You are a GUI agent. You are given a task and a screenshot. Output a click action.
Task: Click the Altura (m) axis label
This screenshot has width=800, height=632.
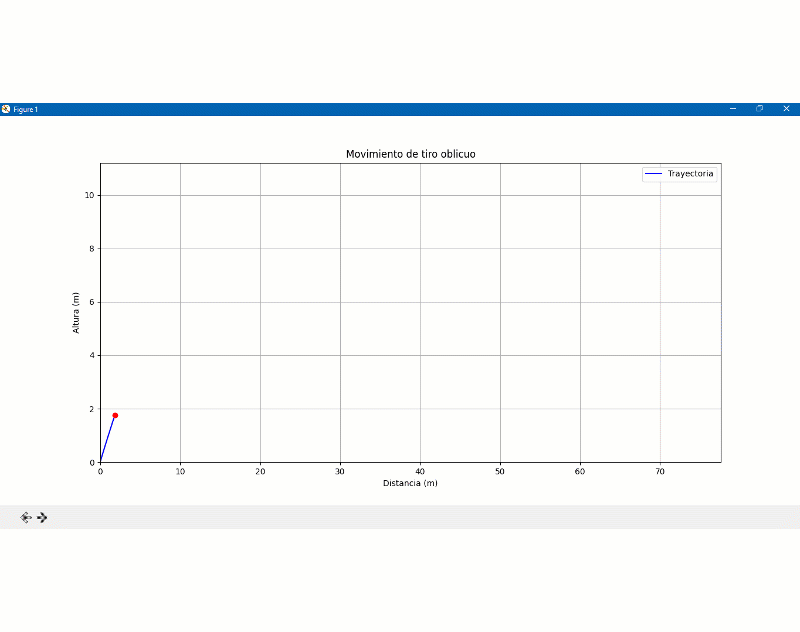(76, 312)
